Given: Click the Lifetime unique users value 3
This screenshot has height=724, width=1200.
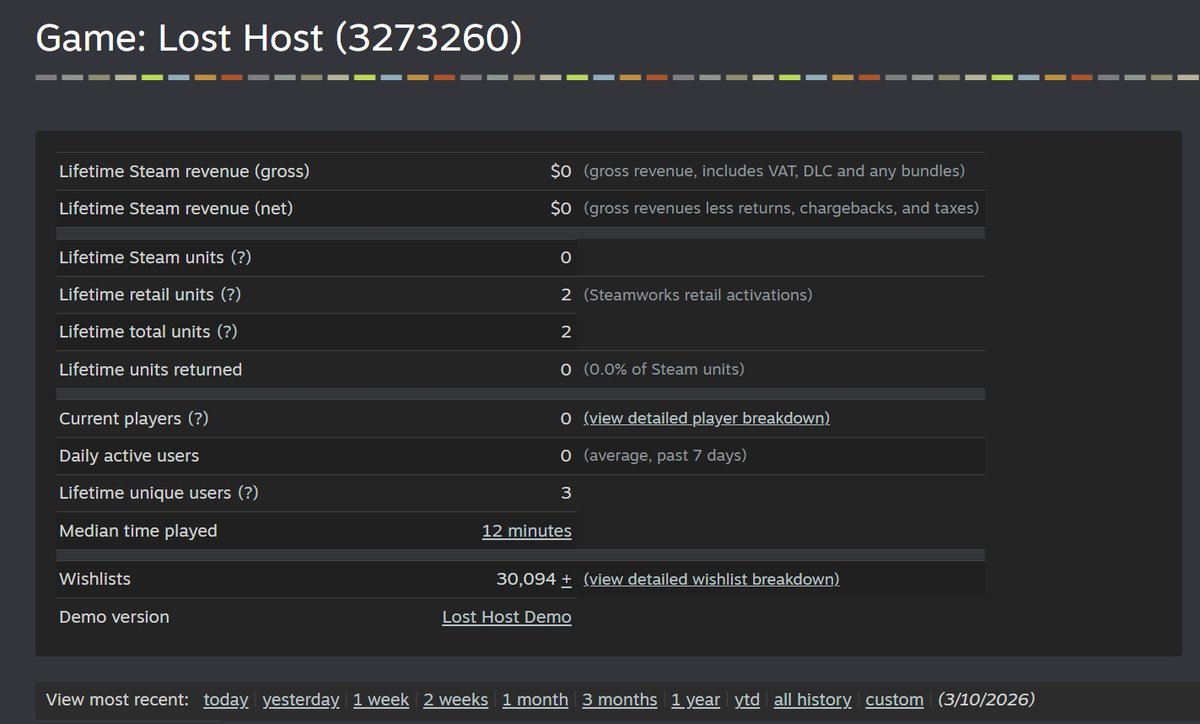Looking at the screenshot, I should [566, 493].
